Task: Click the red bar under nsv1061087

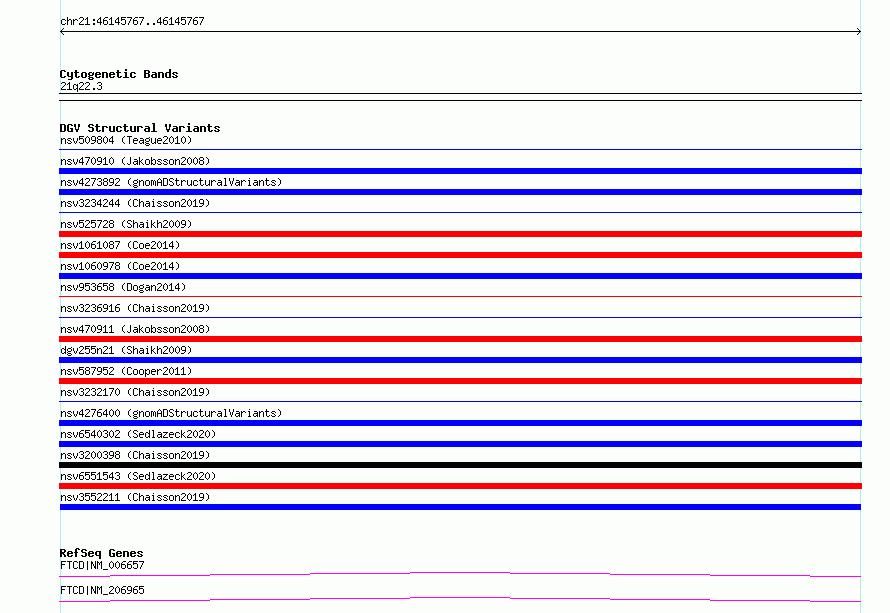Action: (x=460, y=255)
